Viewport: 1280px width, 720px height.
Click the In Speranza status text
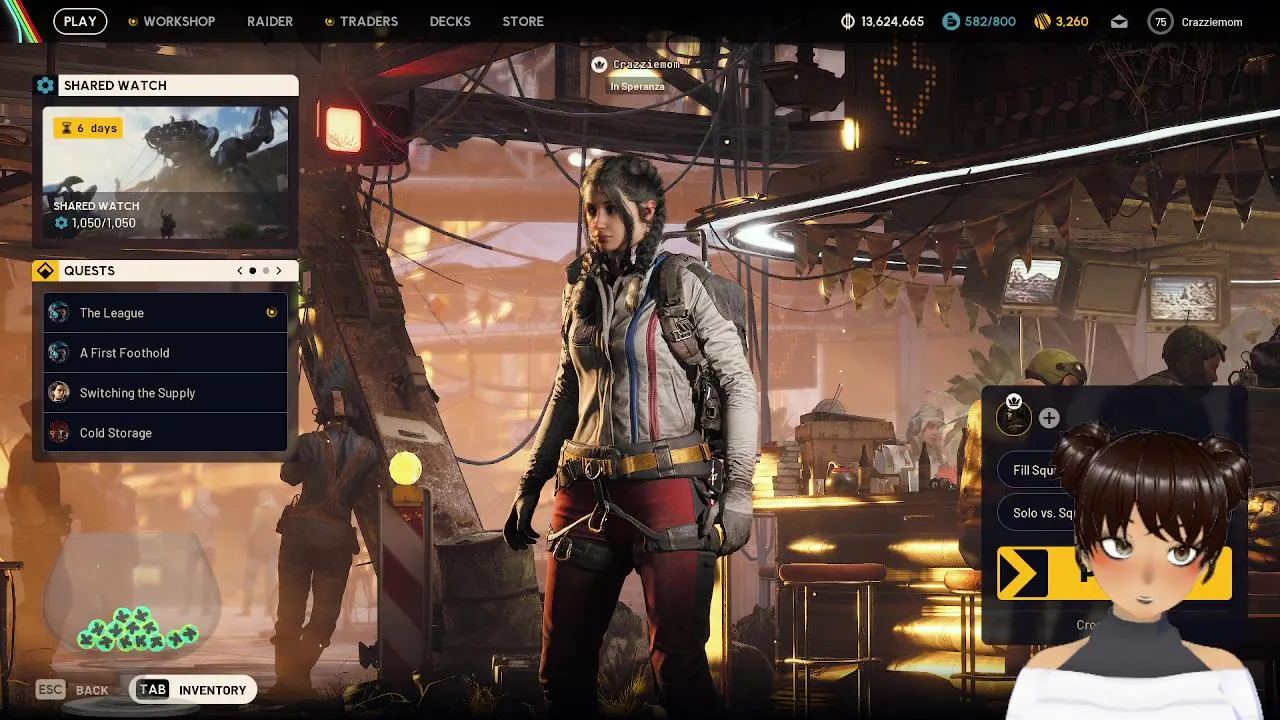tap(638, 87)
